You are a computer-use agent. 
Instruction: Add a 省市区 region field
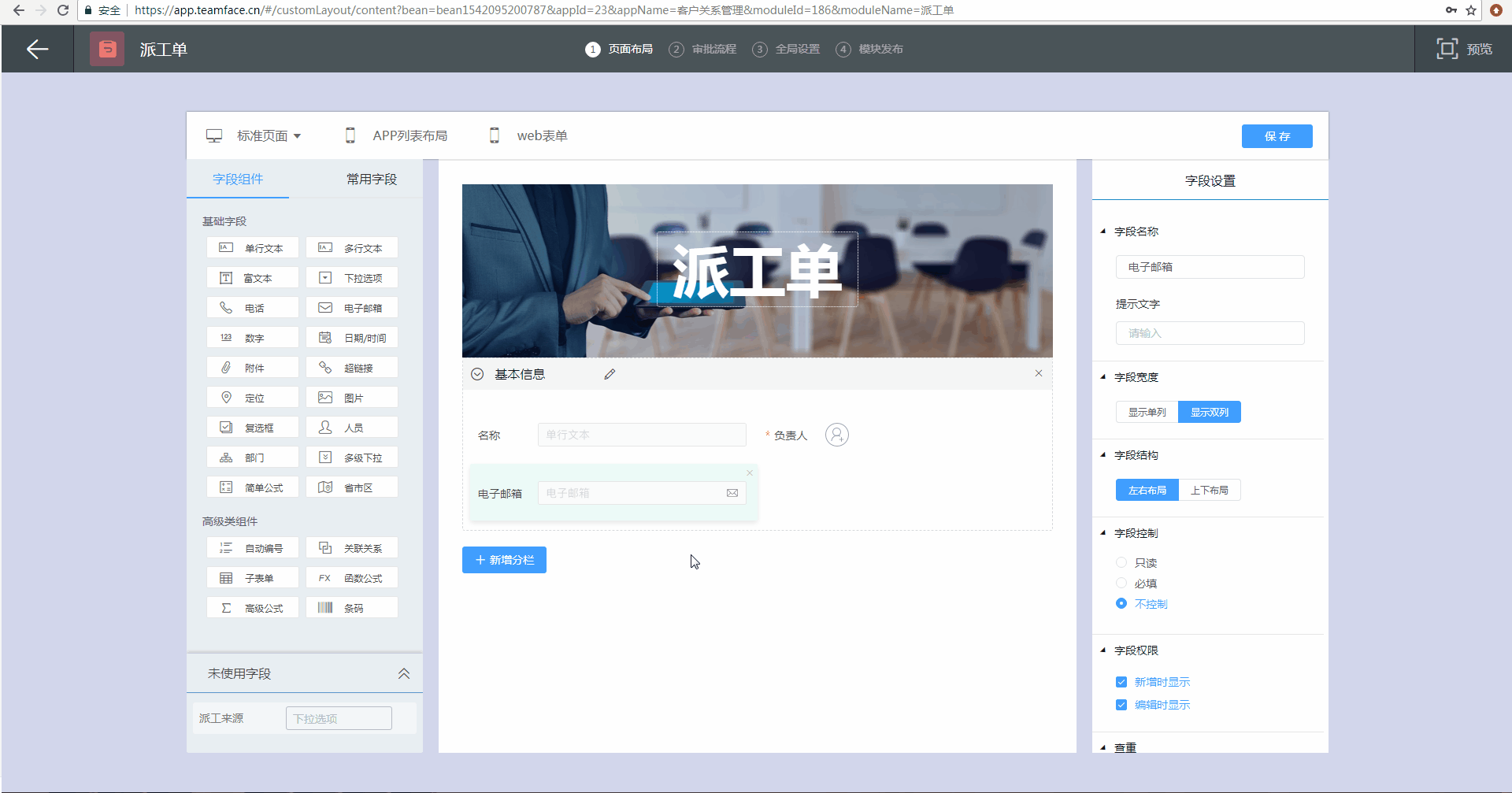352,487
